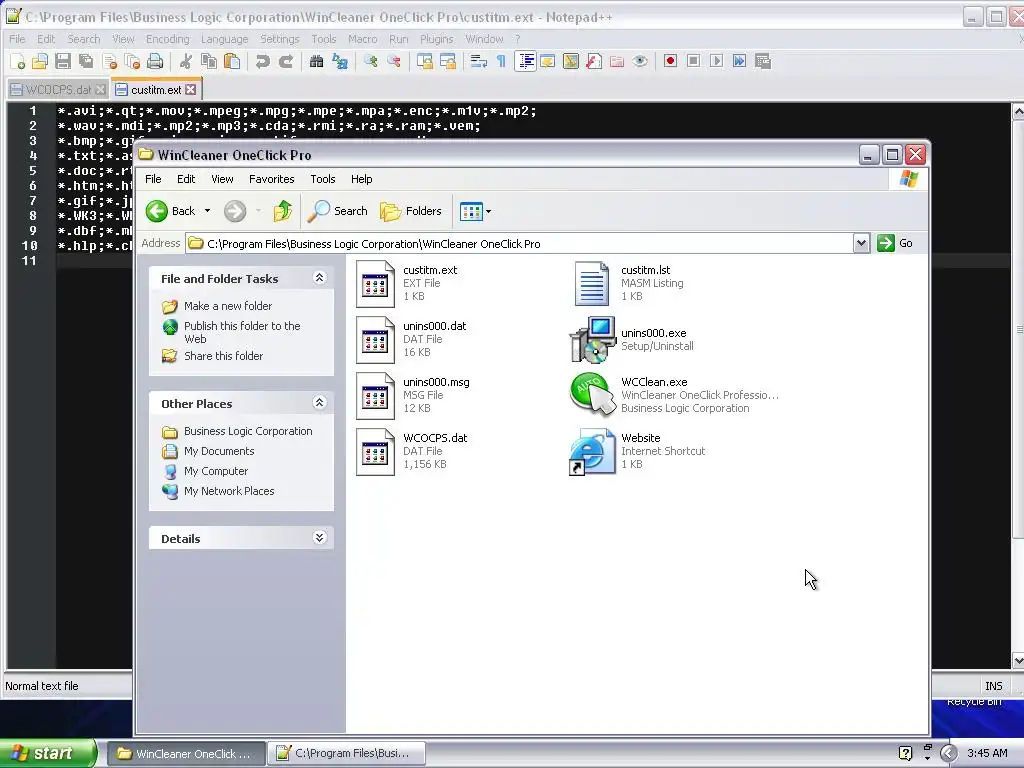
Task: Click Redo arrow in Notepad++ toolbar
Action: 285,61
